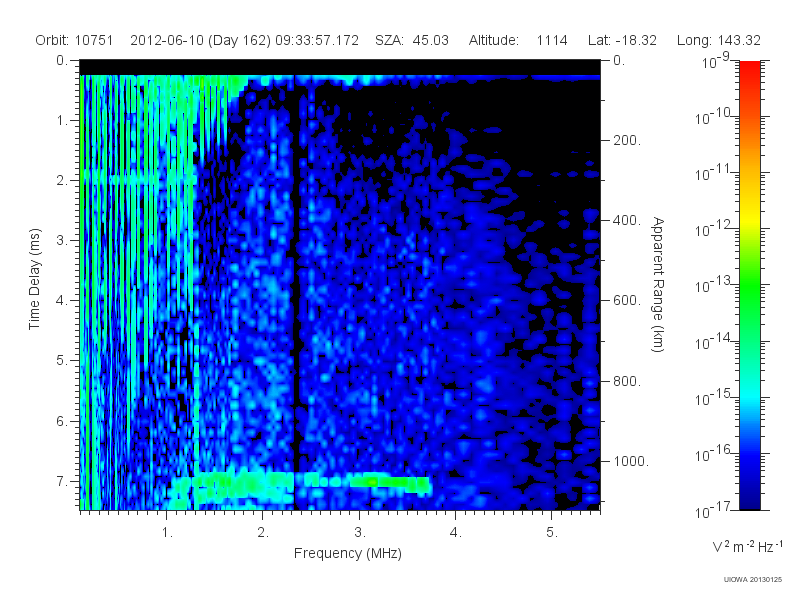This screenshot has height=600, width=800.
Task: Click the 'Apparent Range (km)' axis label
Action: click(658, 284)
